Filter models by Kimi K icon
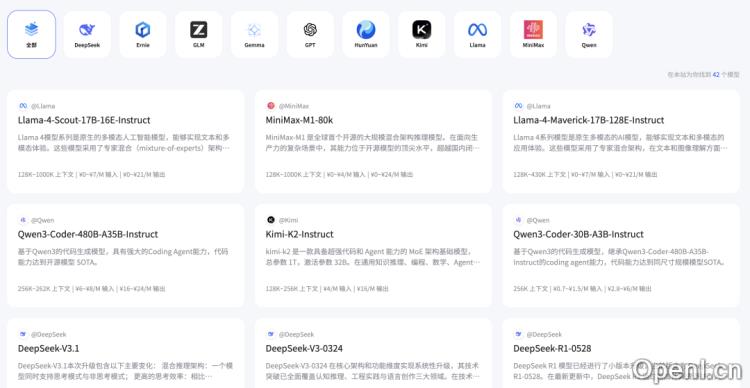This screenshot has width=750, height=388. click(422, 30)
